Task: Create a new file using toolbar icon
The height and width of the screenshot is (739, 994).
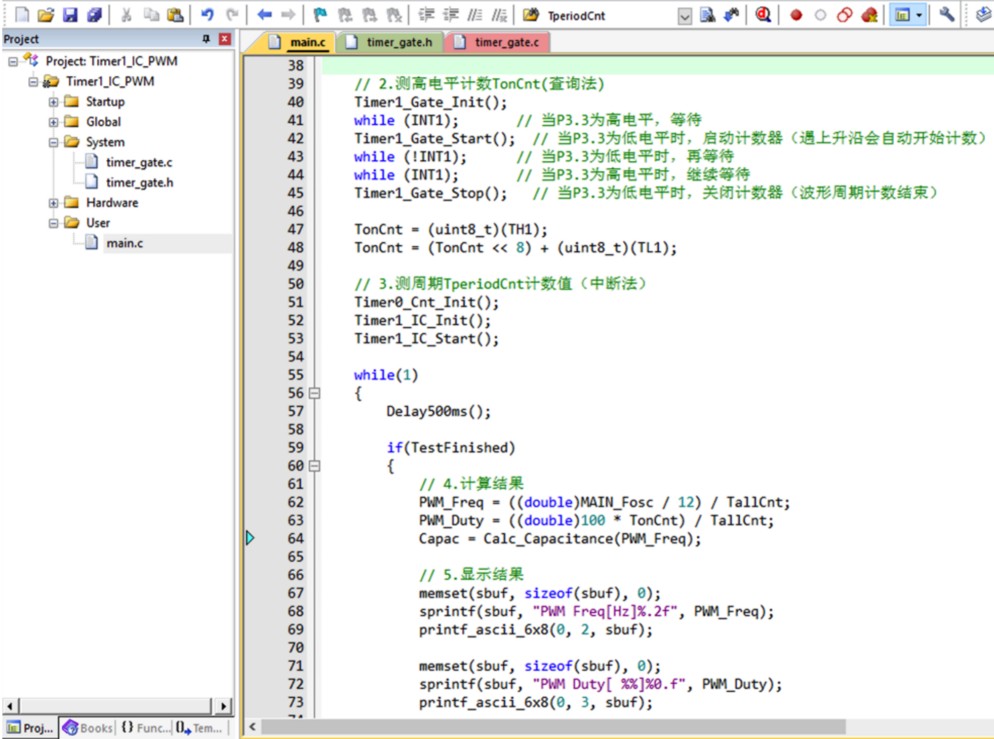Action: (22, 15)
